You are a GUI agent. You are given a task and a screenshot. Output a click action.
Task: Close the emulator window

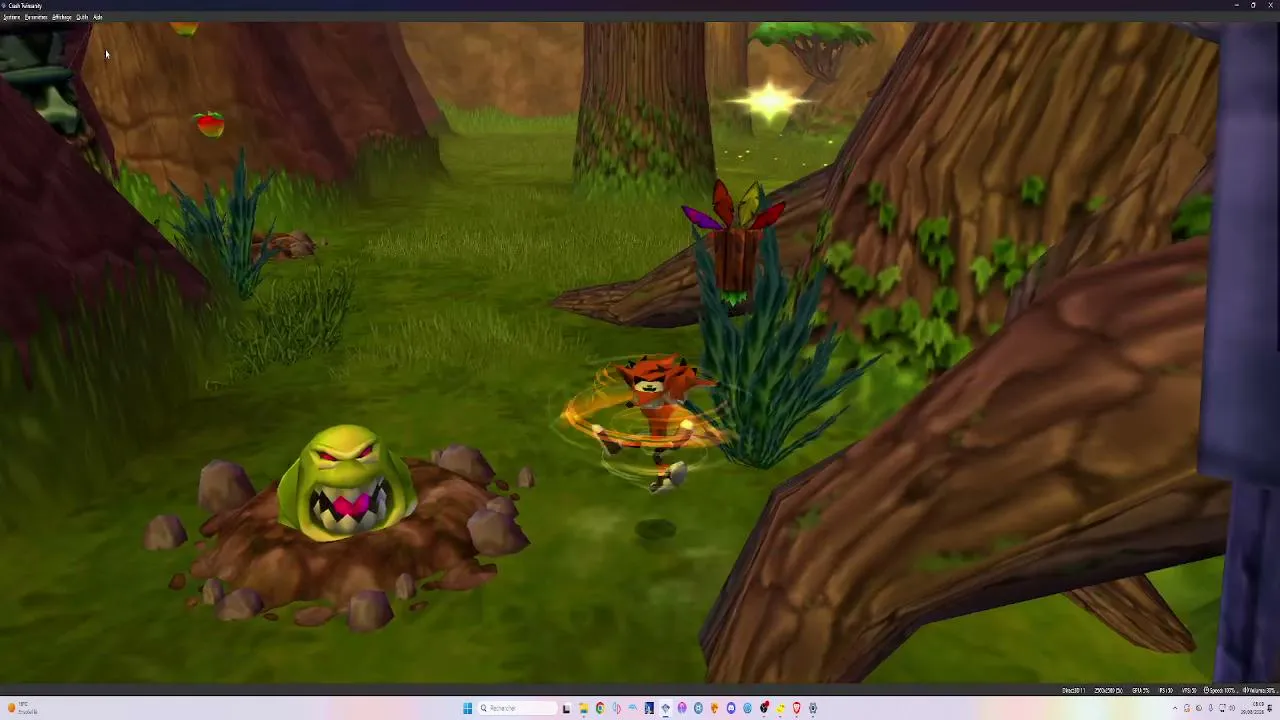pos(1270,5)
